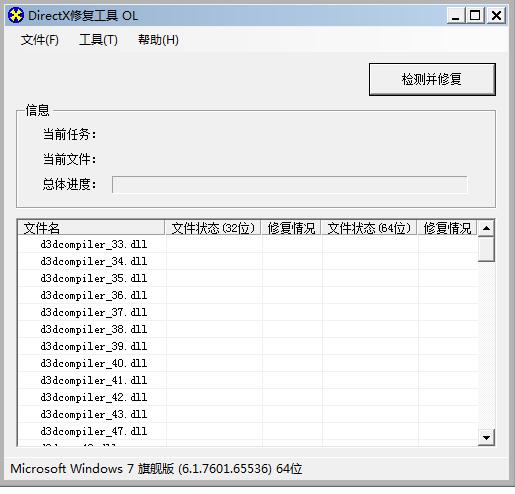Click the DirectX repair tool title icon
Viewport: 515px width, 494px height.
click(16, 15)
